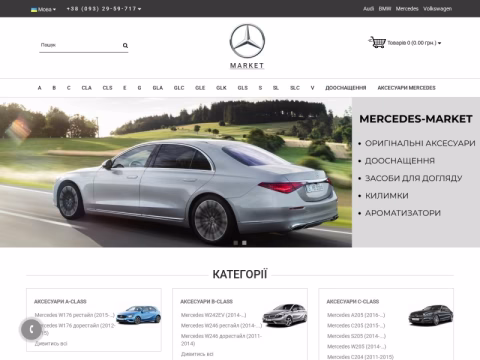Click the silver B-Class car thumbnail
The image size is (480, 360).
[285, 315]
